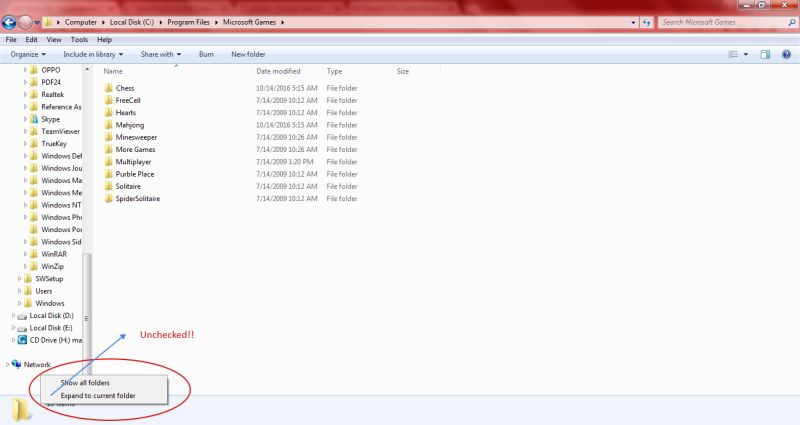
Task: Select the More Games folder icon
Action: pos(108,149)
